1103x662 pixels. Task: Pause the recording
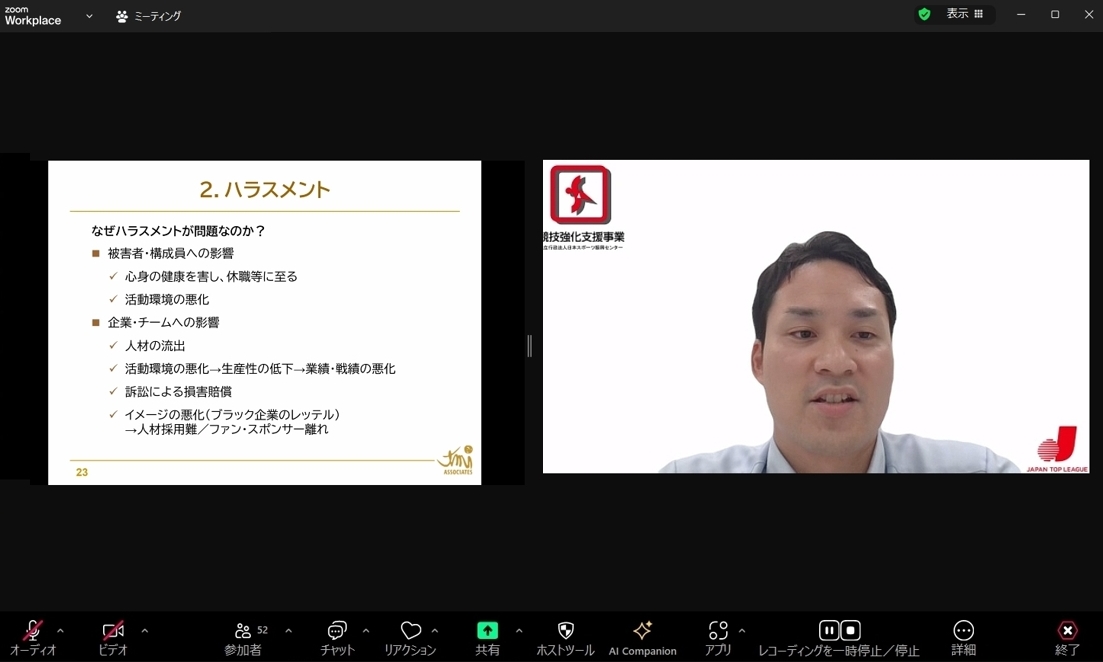[x=829, y=630]
